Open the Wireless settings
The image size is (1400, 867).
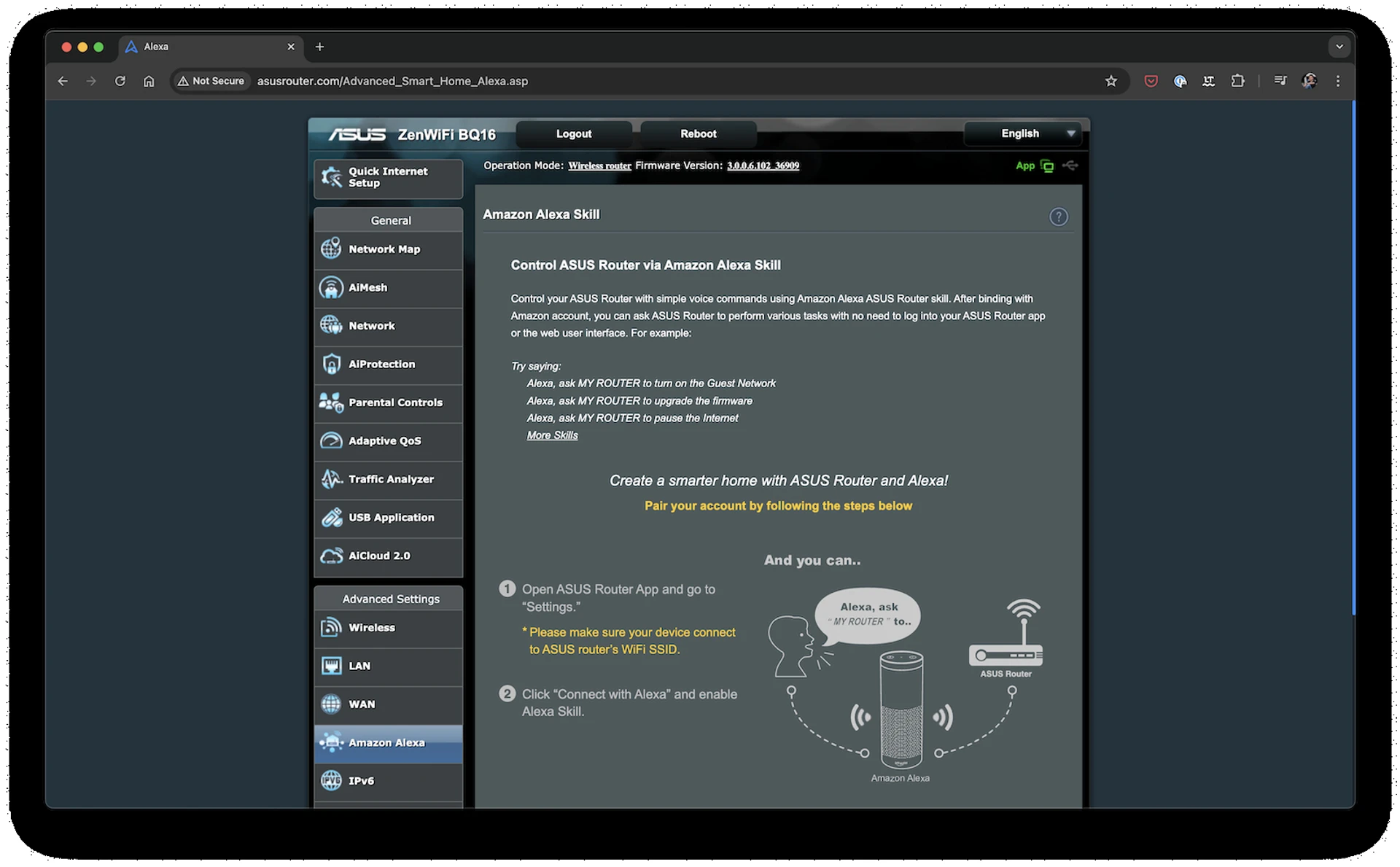(x=388, y=628)
